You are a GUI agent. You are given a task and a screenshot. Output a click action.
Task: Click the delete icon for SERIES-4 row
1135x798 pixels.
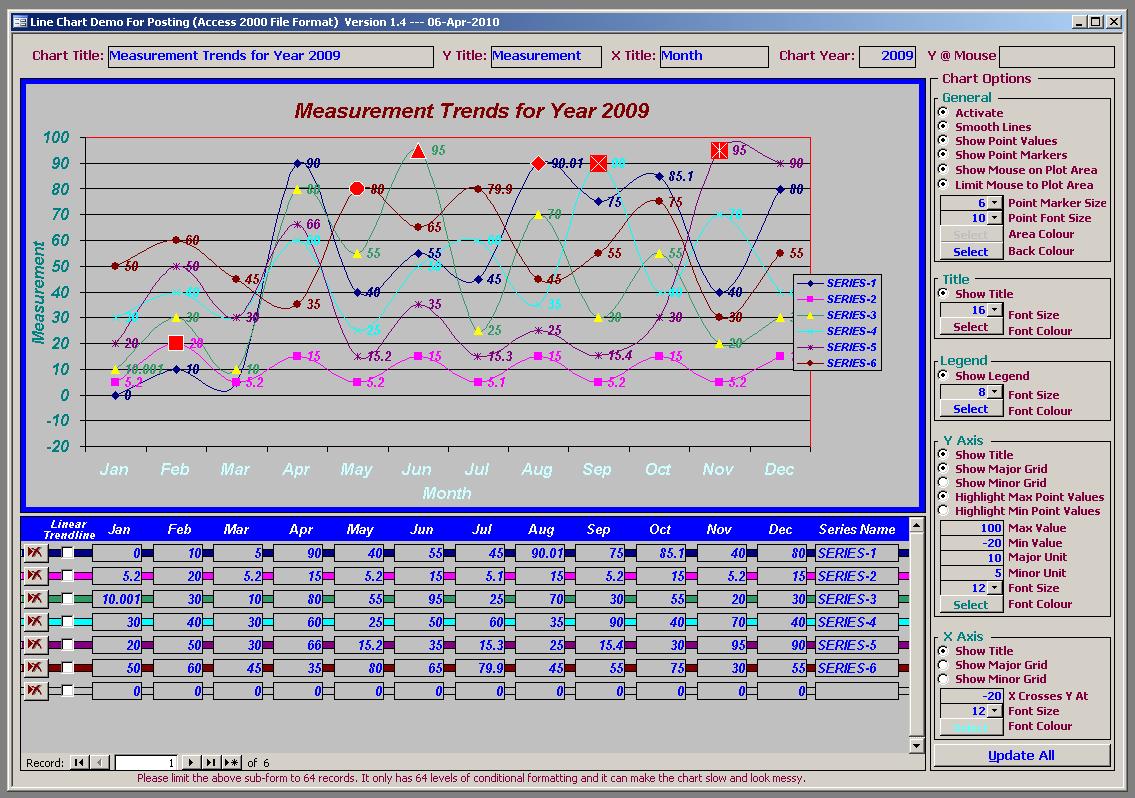click(35, 622)
